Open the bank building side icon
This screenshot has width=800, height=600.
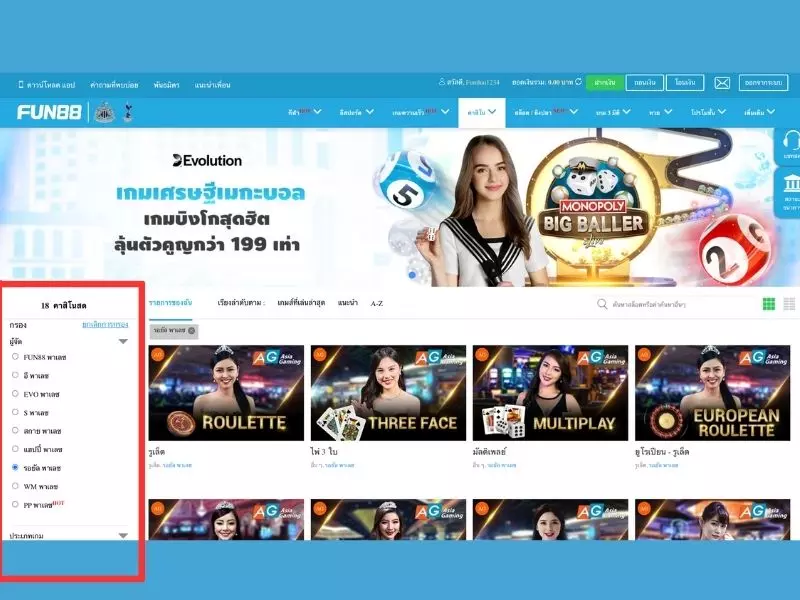(x=791, y=183)
